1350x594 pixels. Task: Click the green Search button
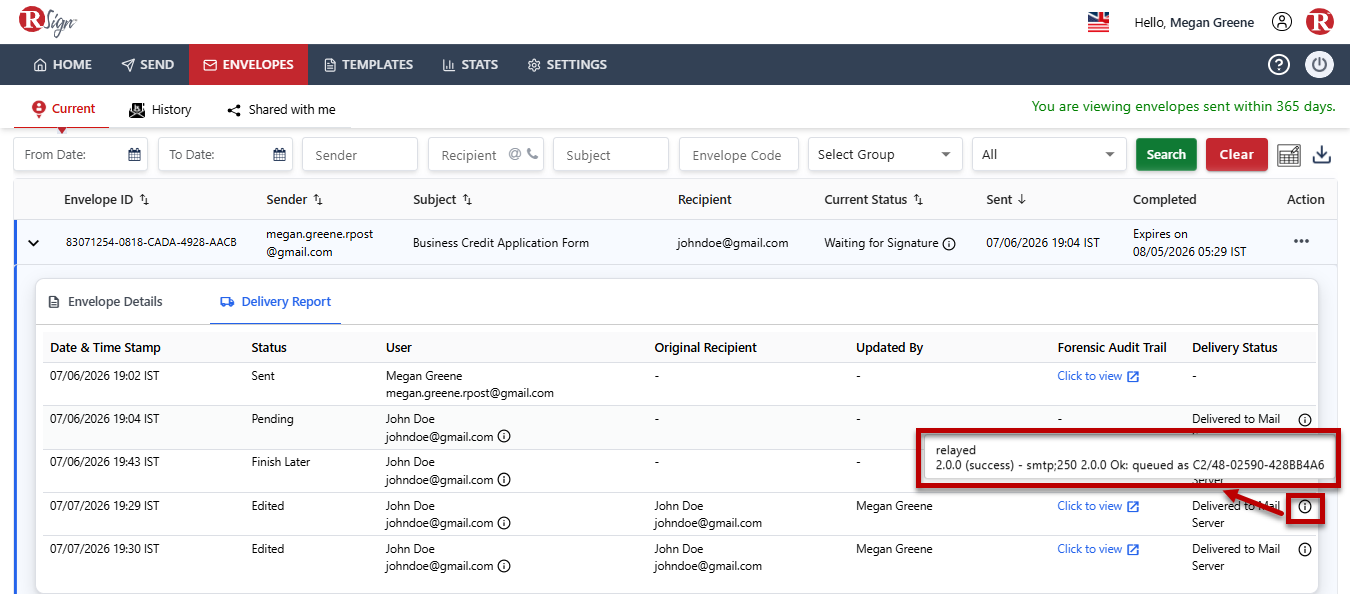(x=1166, y=155)
